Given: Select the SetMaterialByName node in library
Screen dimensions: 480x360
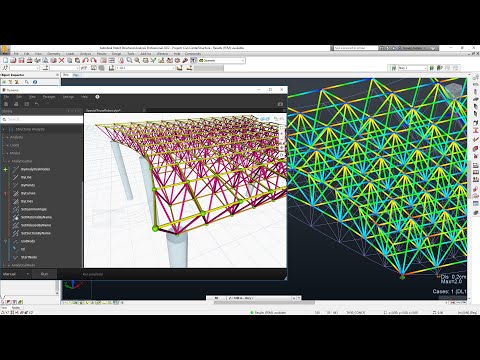Looking at the screenshot, I should 36,217.
